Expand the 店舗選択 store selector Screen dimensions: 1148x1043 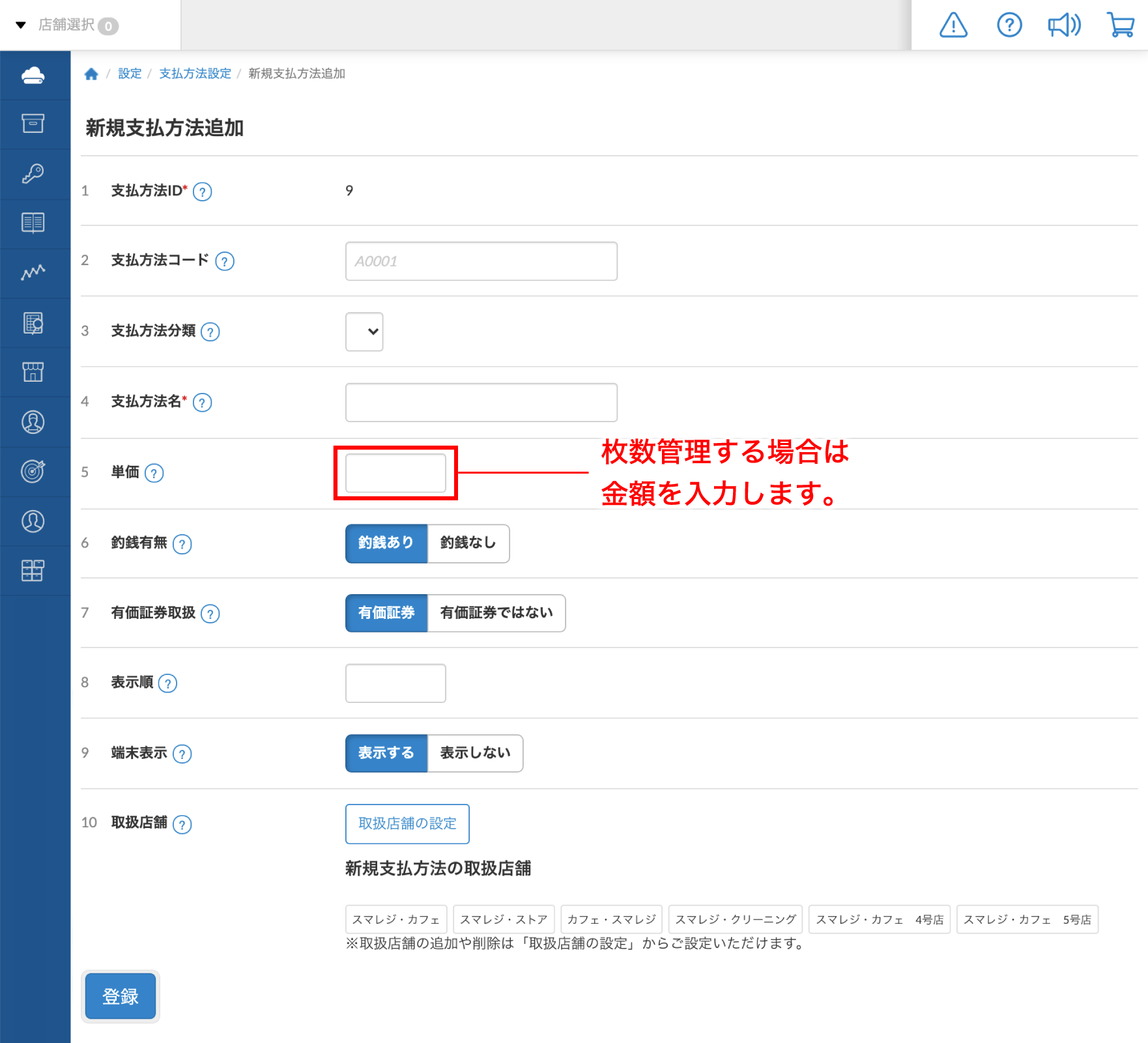point(65,25)
